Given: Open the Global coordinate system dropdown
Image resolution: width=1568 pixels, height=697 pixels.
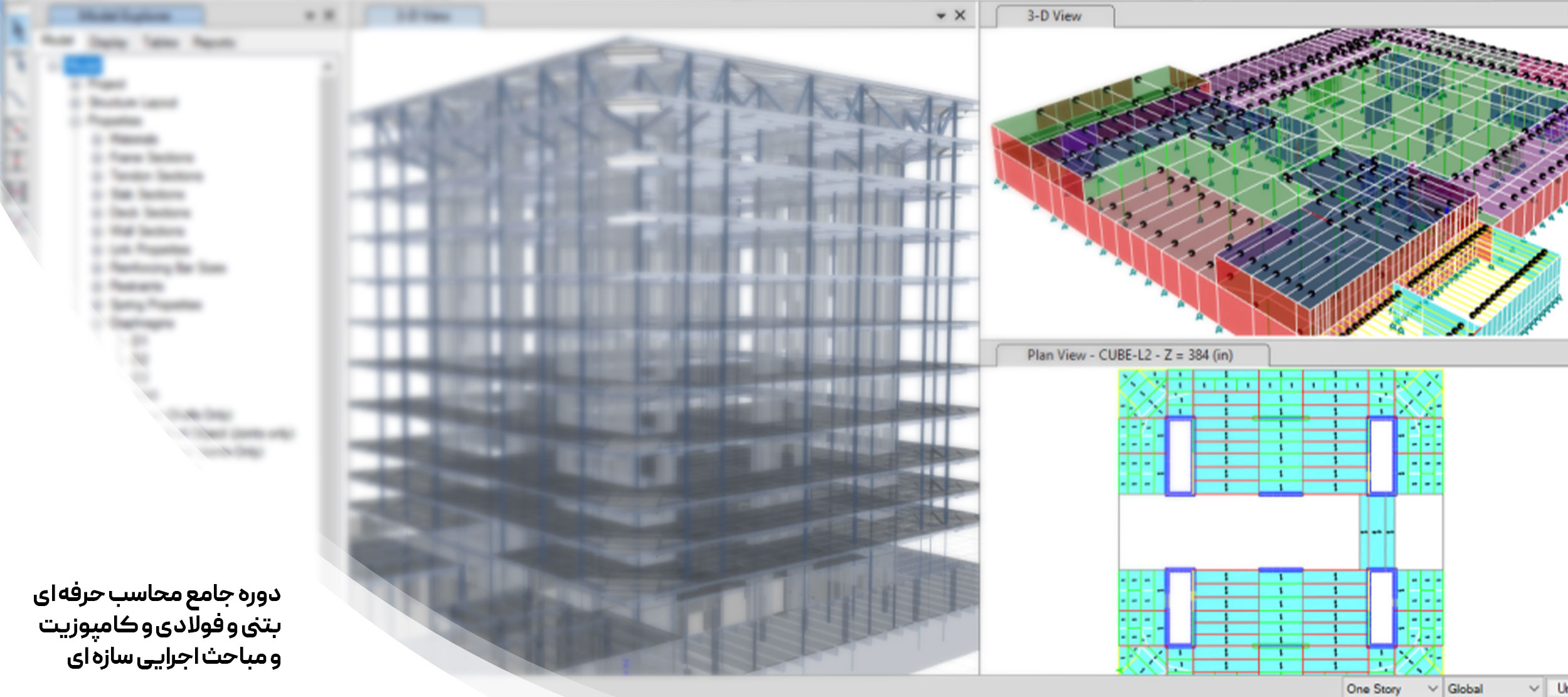Looking at the screenshot, I should 1534,688.
